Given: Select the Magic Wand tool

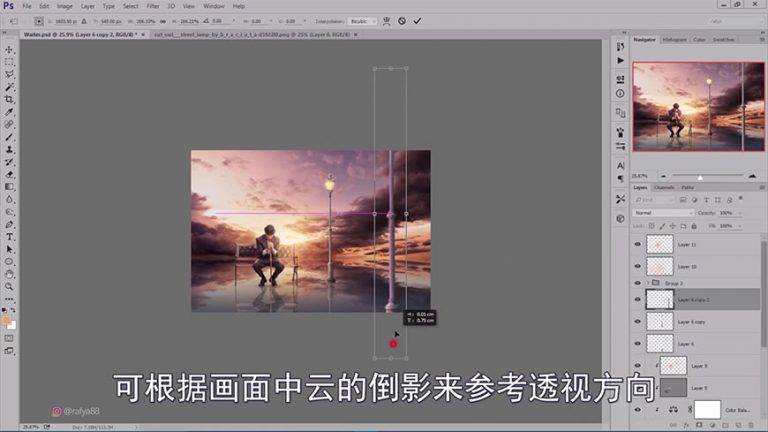Looking at the screenshot, I should tap(9, 87).
